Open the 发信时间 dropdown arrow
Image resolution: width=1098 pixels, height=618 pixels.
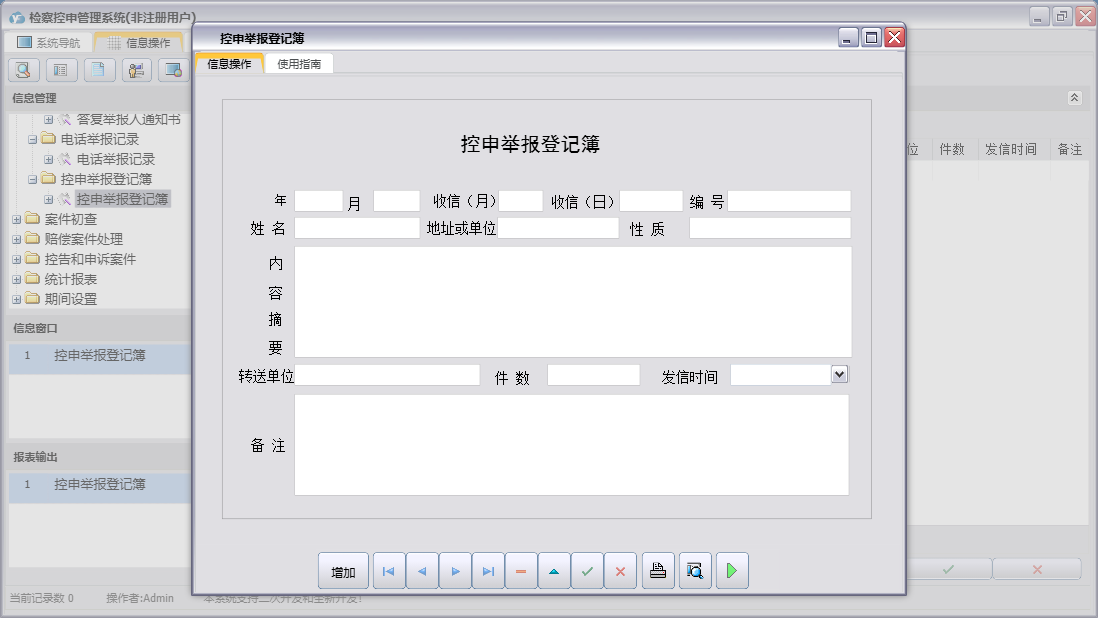coord(840,374)
